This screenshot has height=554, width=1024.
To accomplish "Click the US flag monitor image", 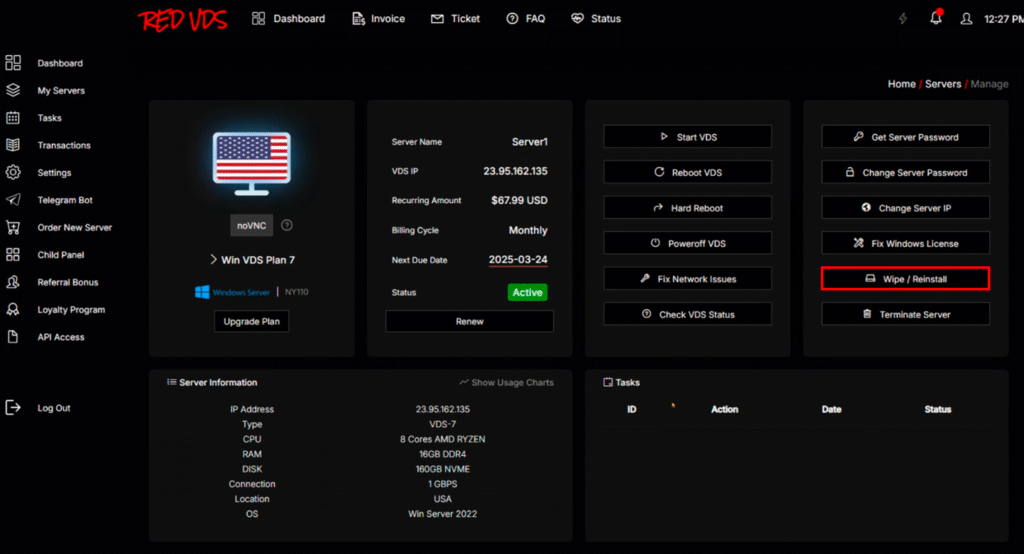I will pyautogui.click(x=251, y=163).
